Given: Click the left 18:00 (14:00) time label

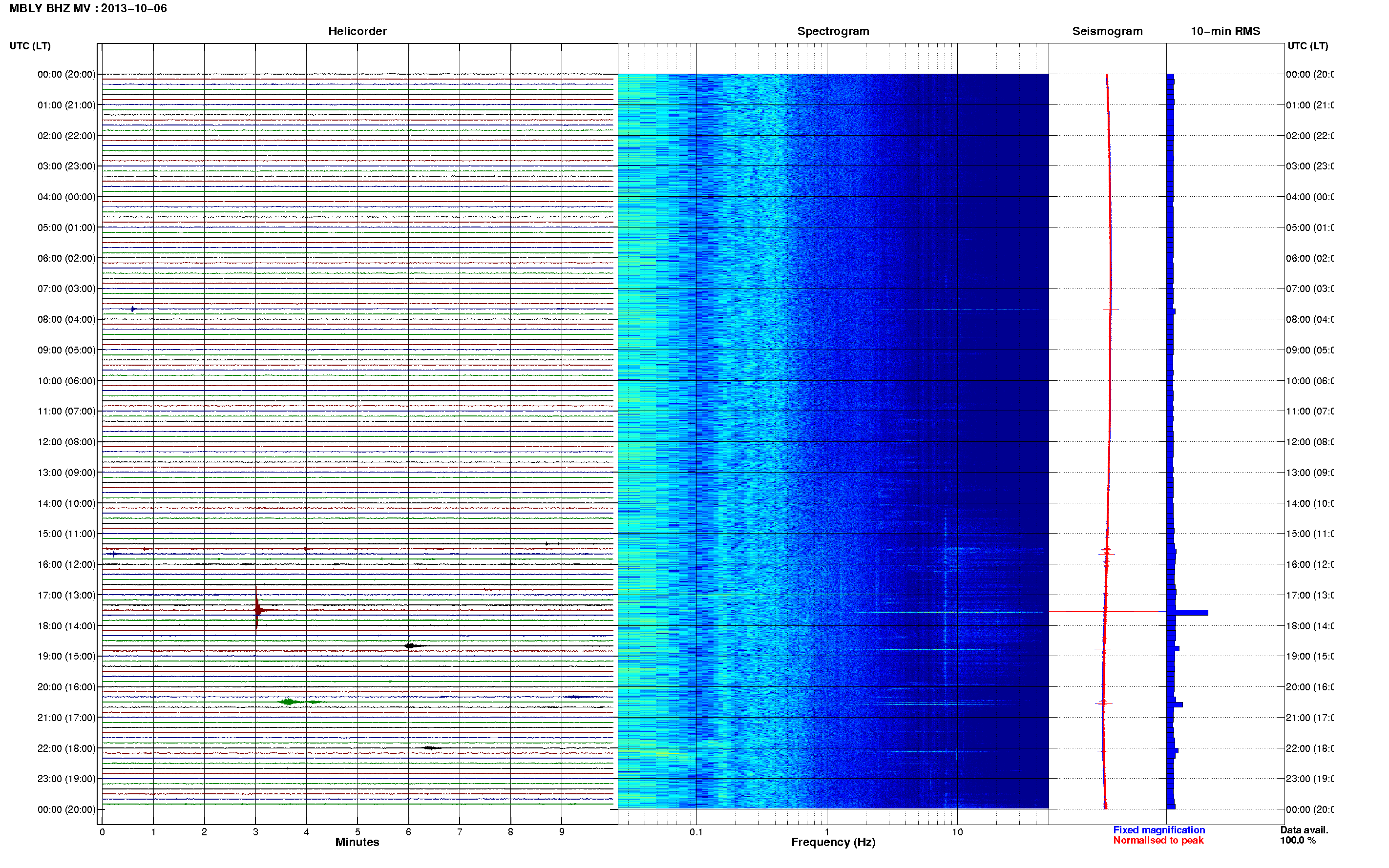Looking at the screenshot, I should click(x=66, y=626).
